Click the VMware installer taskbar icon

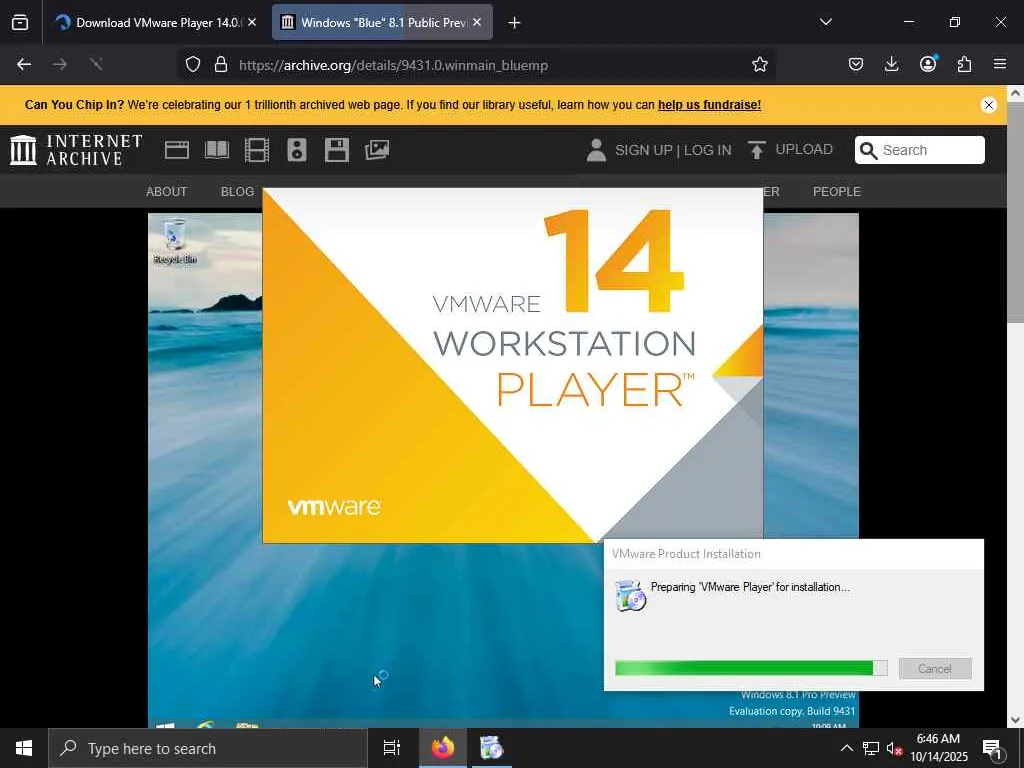tap(491, 748)
